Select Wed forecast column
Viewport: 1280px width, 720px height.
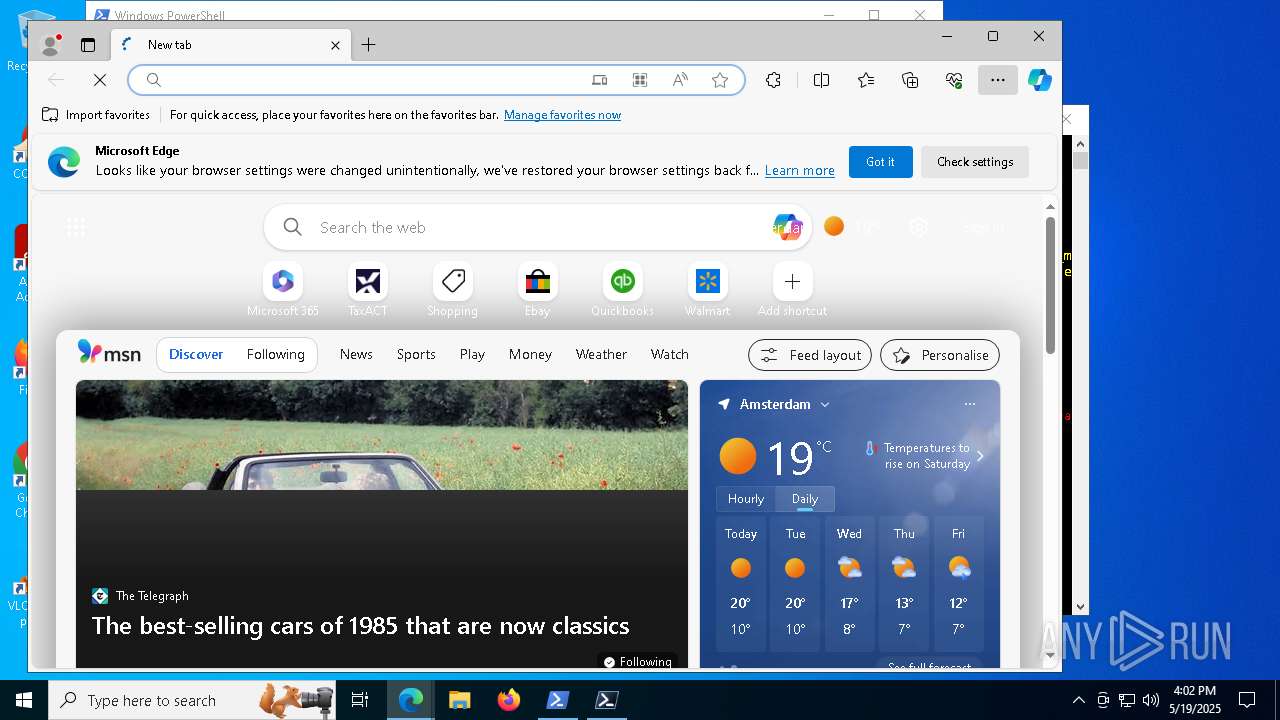tap(849, 583)
